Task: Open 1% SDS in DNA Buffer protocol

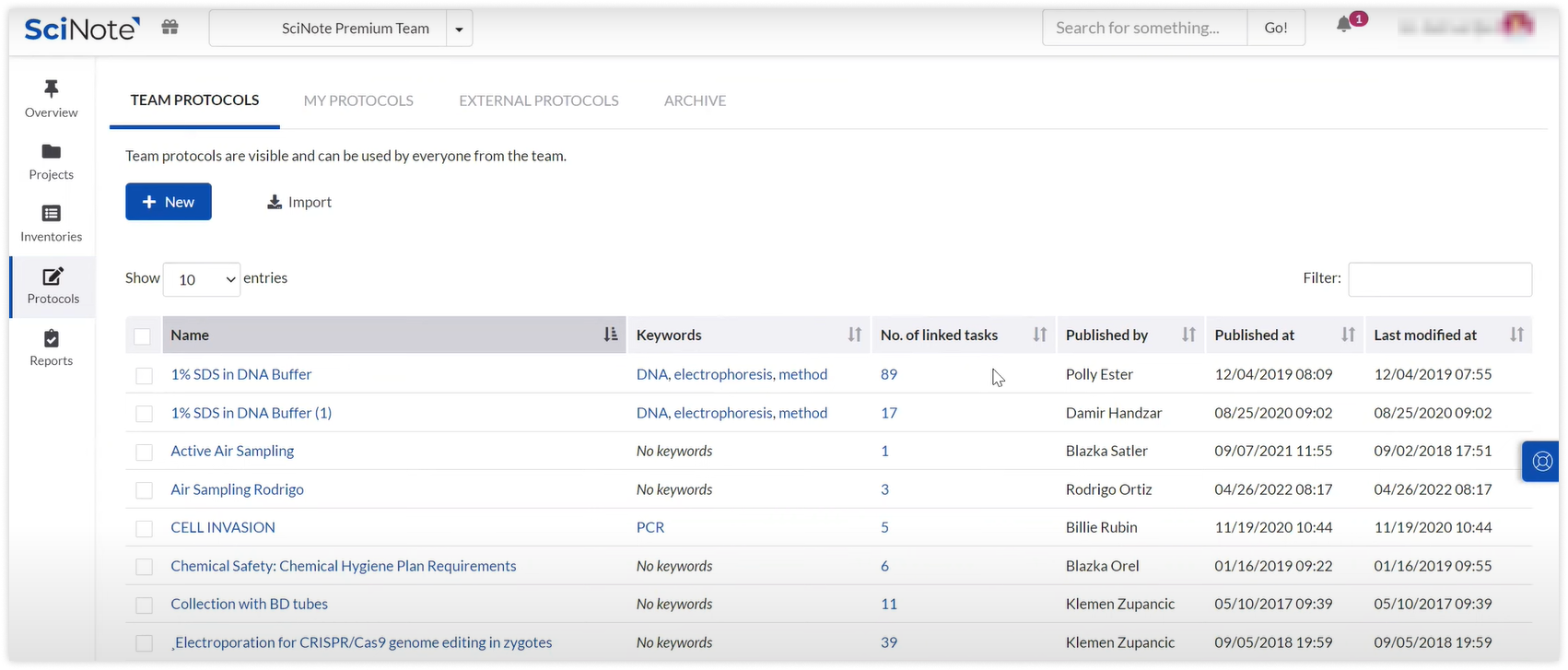Action: [241, 374]
